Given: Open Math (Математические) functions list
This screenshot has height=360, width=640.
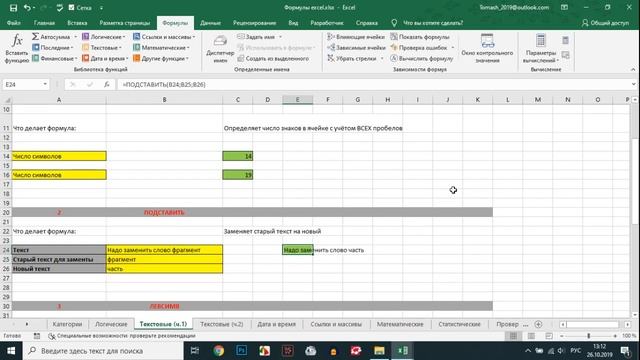Looking at the screenshot, I should (x=161, y=48).
